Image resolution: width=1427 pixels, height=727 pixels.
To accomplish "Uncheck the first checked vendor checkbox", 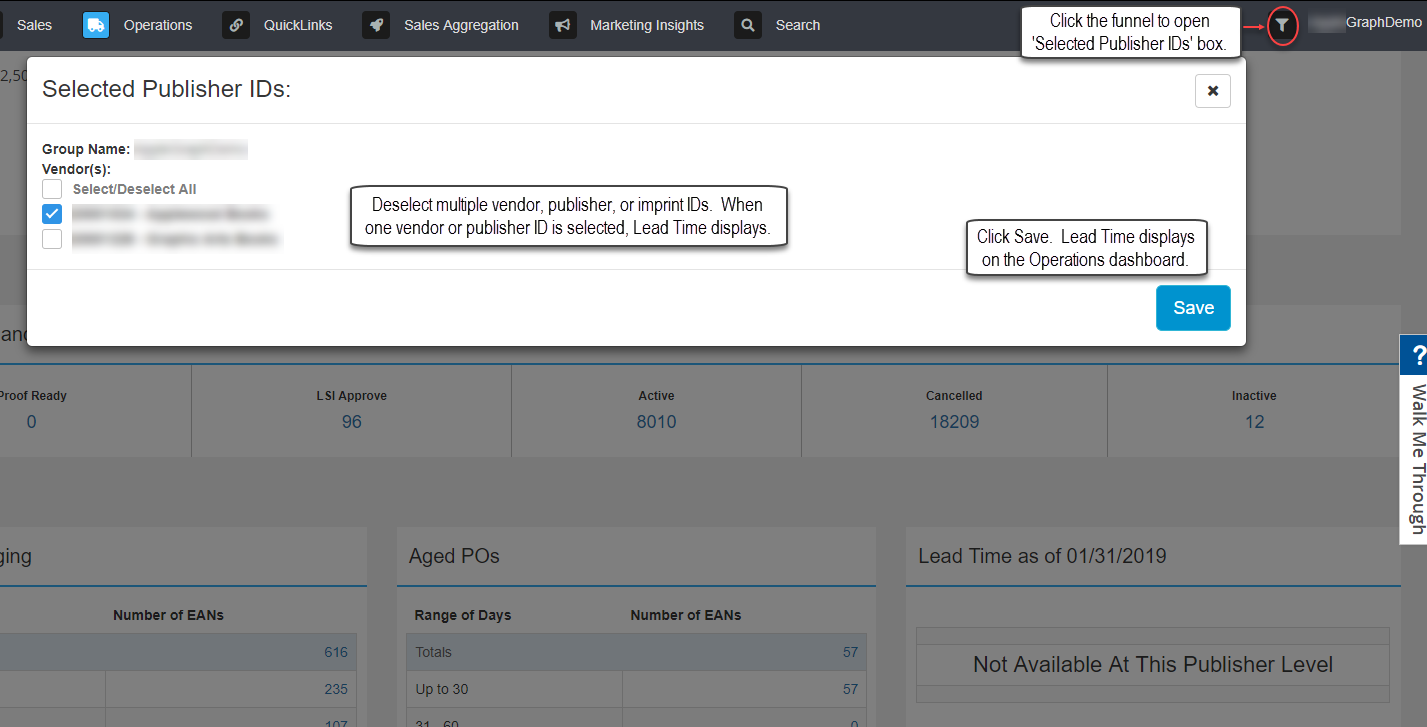I will pyautogui.click(x=52, y=214).
